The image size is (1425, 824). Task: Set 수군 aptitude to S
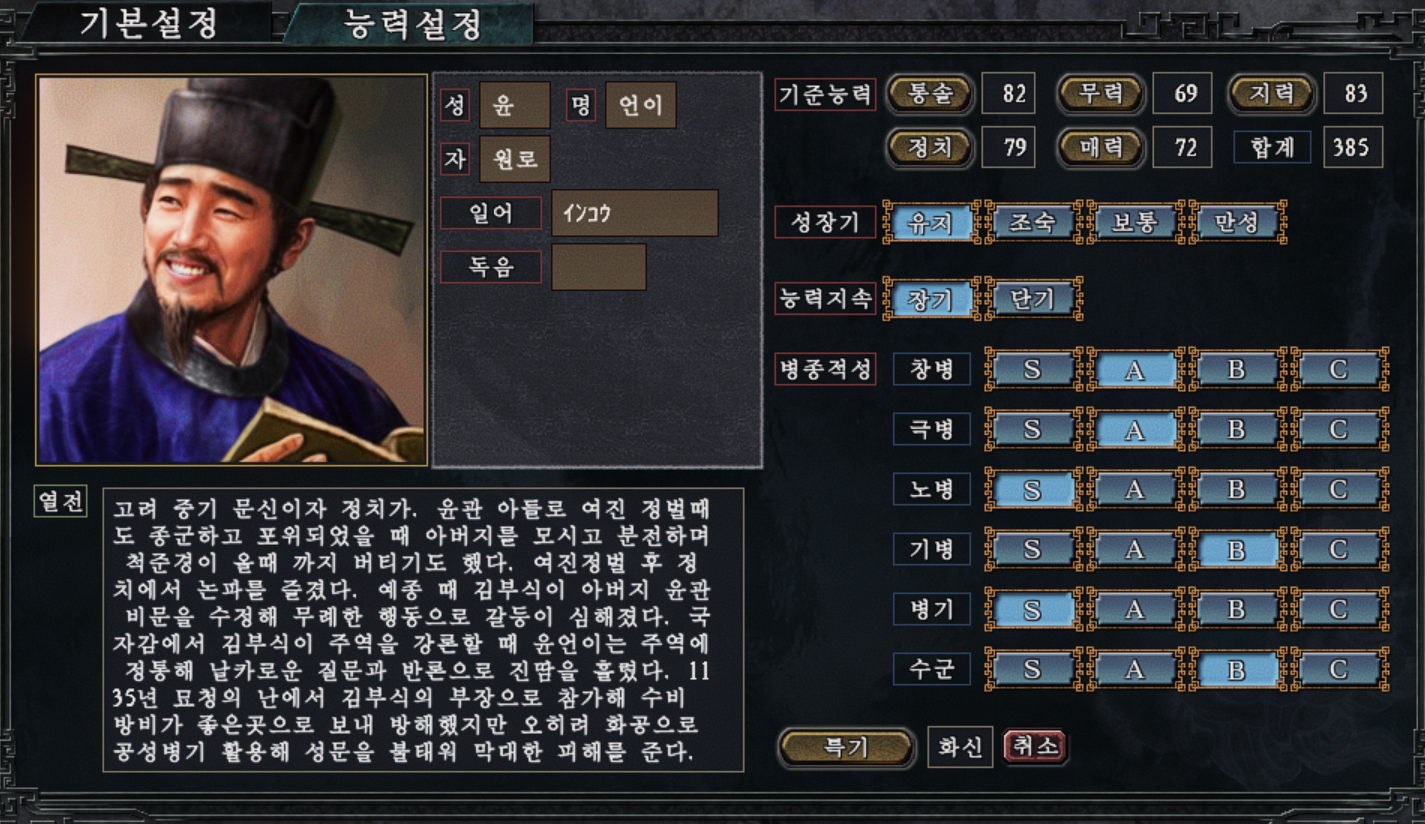(x=1032, y=669)
